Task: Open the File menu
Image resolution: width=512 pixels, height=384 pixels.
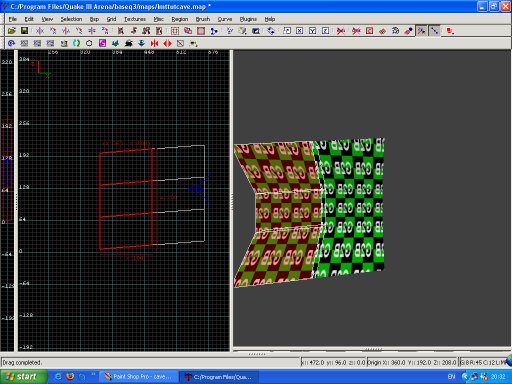Action: (x=13, y=19)
